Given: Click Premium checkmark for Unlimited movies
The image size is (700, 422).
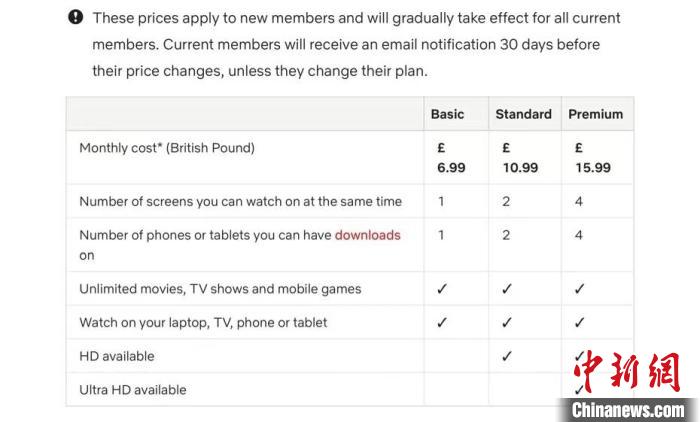Looking at the screenshot, I should pyautogui.click(x=580, y=289).
